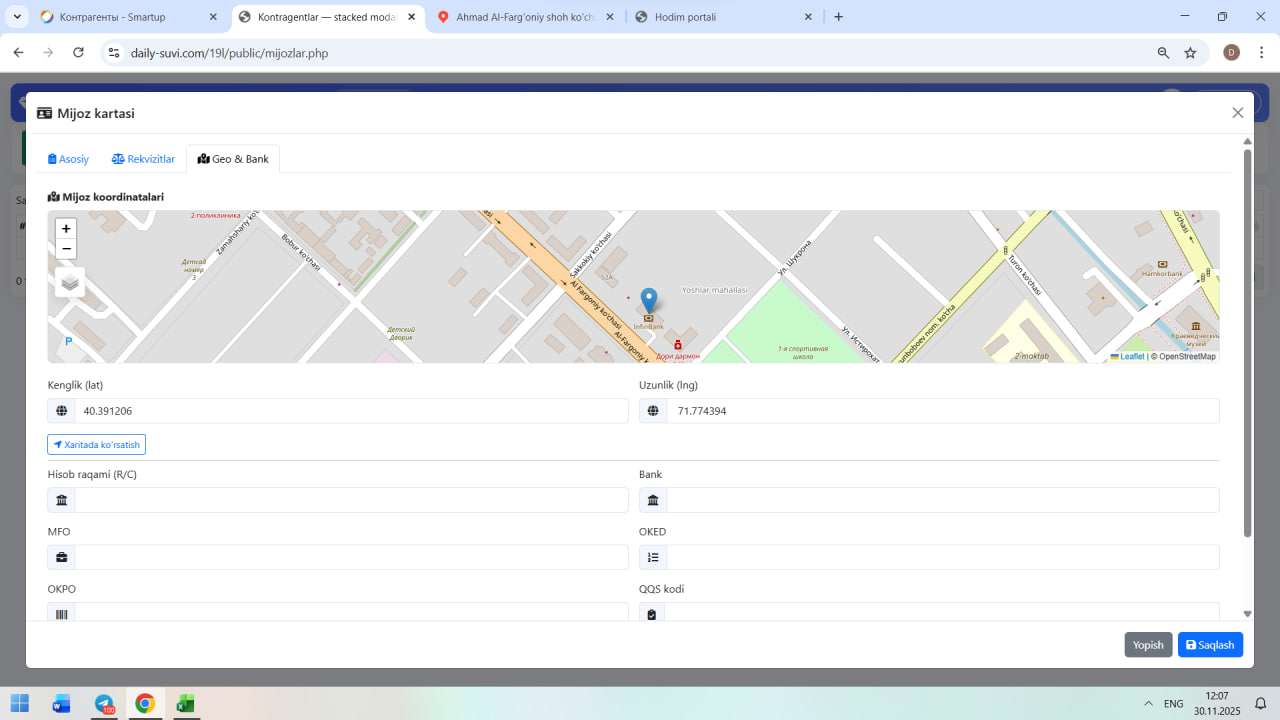Screen dimensions: 1280x720
Task: Zoom out on the map
Action: [66, 249]
